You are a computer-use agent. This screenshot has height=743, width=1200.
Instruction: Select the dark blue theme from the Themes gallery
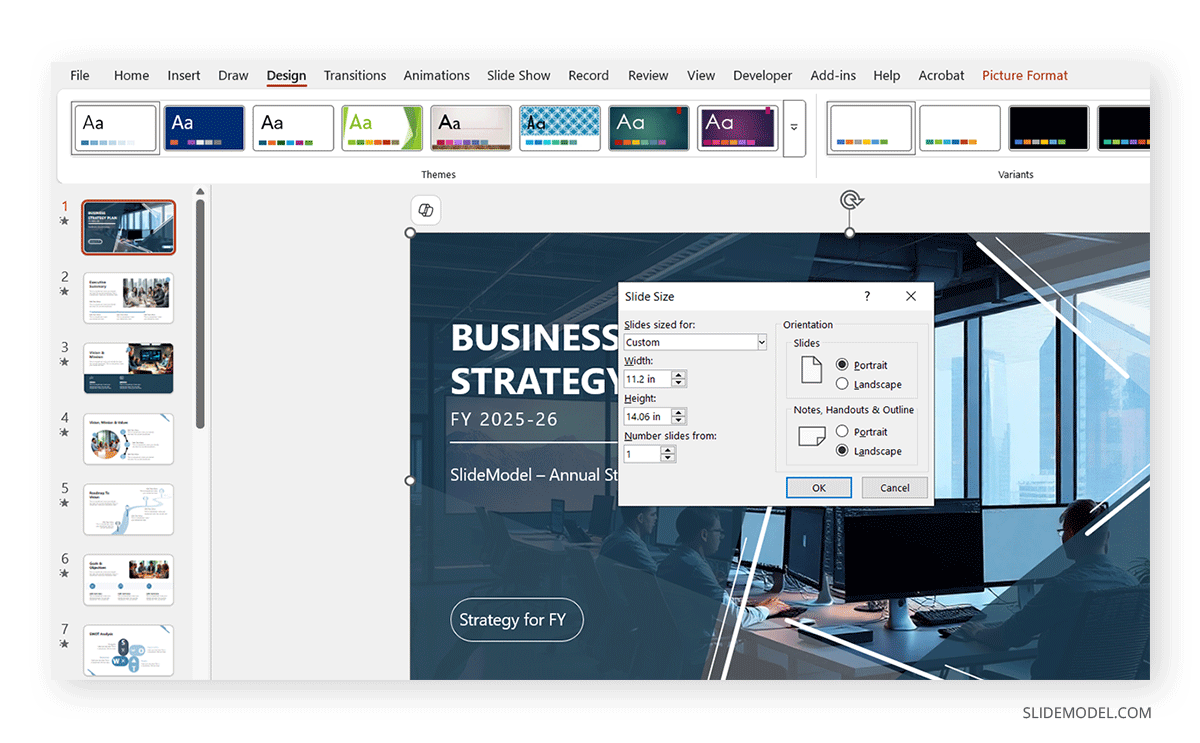tap(203, 127)
